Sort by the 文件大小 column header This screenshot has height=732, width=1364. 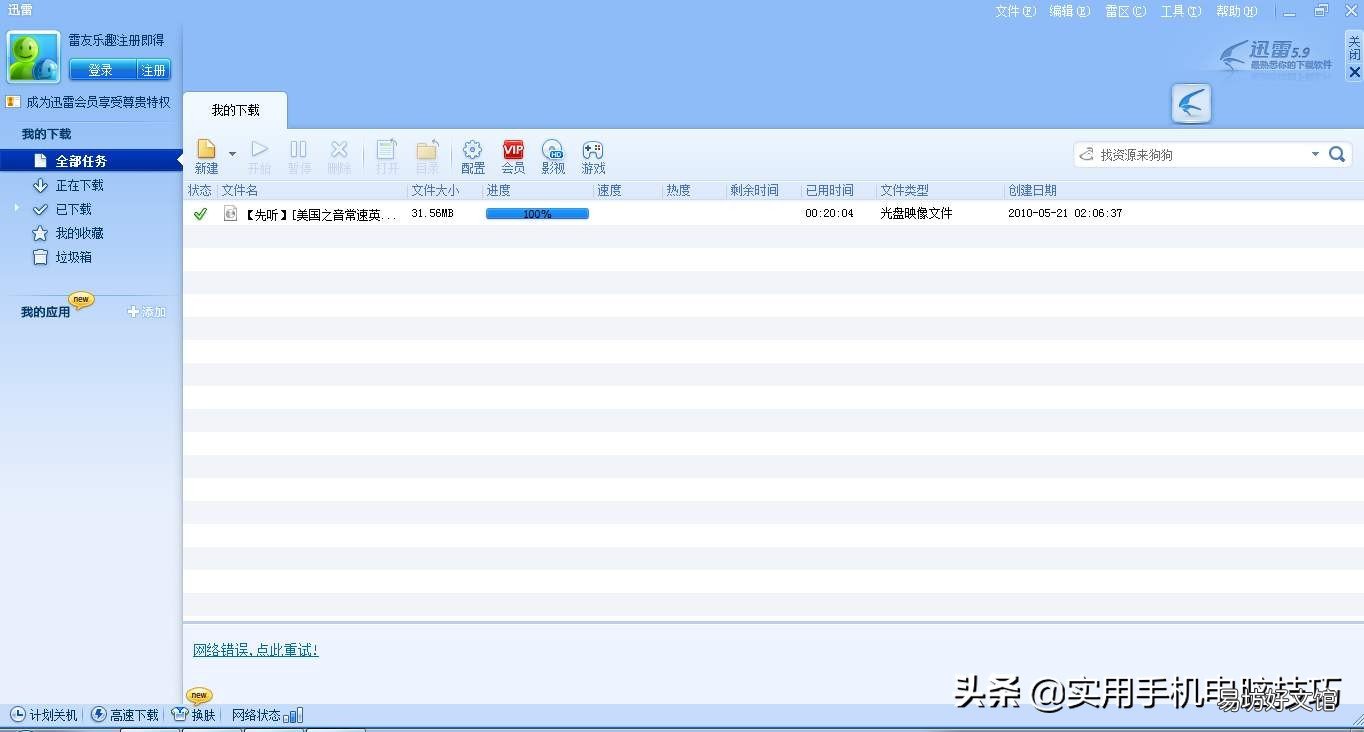pyautogui.click(x=445, y=190)
